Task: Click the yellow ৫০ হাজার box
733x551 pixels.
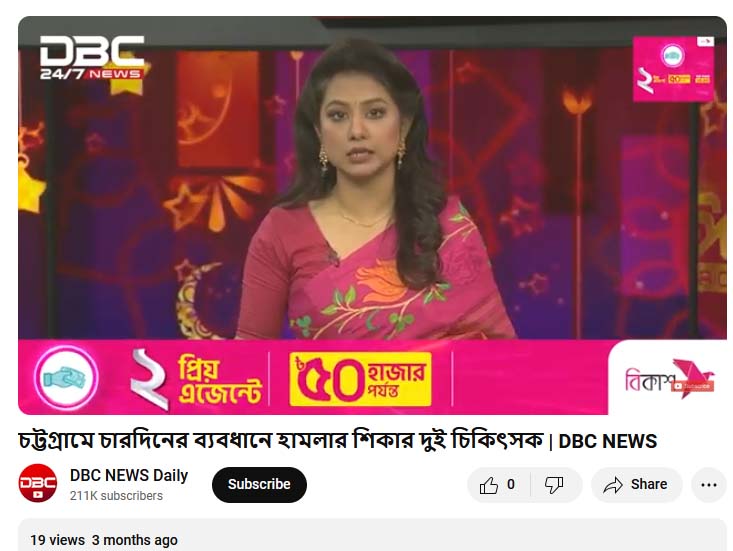Action: click(x=360, y=379)
